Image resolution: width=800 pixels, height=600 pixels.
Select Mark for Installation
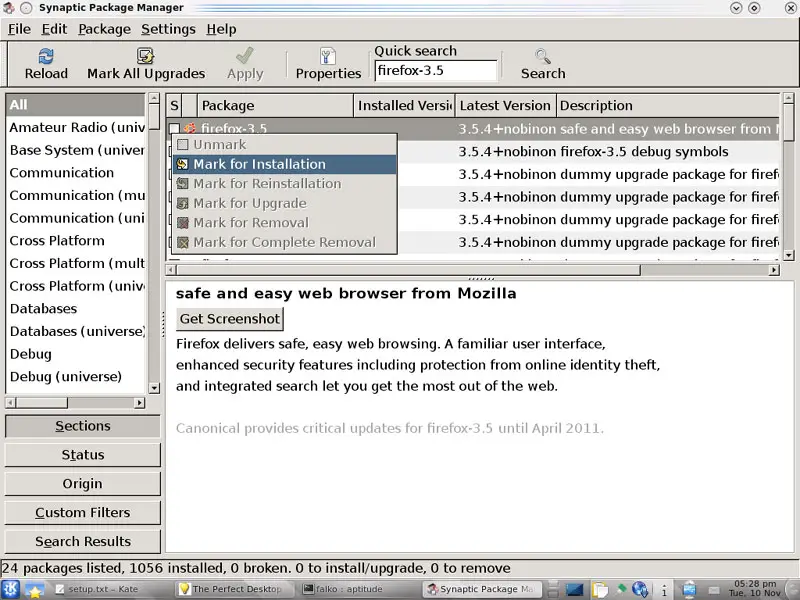pyautogui.click(x=285, y=164)
